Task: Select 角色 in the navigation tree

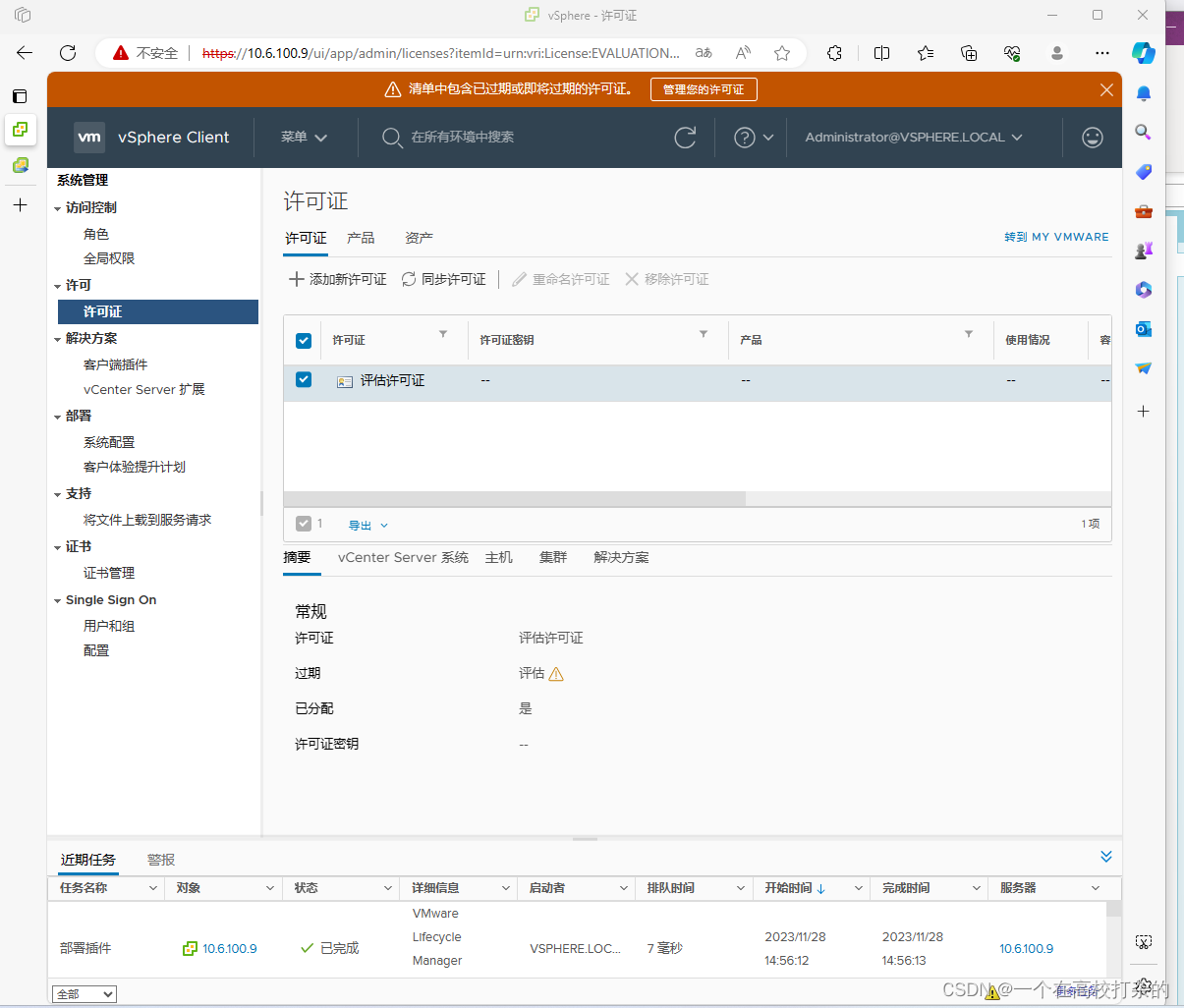Action: 96,234
